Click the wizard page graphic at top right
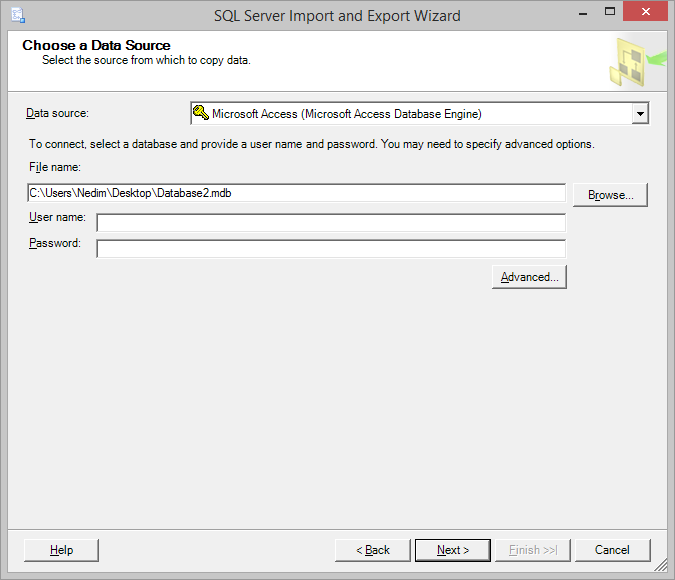Viewport: 675px width, 580px height. coord(637,62)
